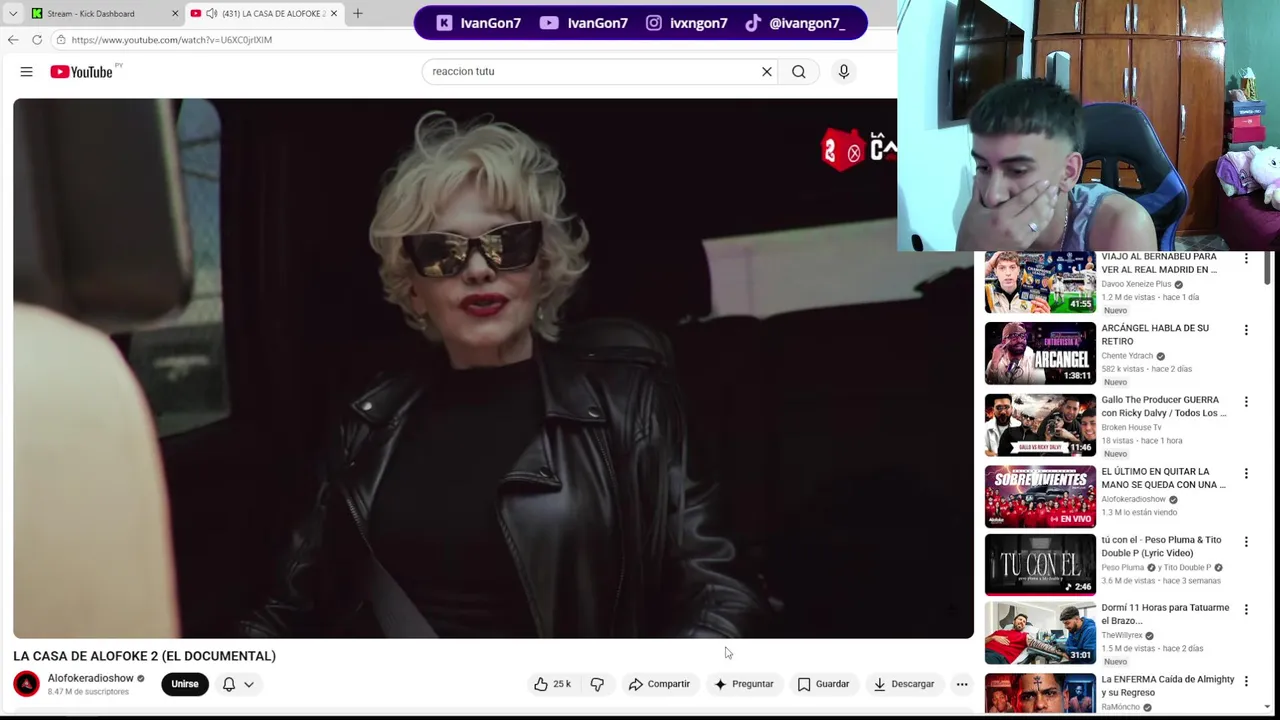Expand the tab search dropdown arrow

(13, 14)
